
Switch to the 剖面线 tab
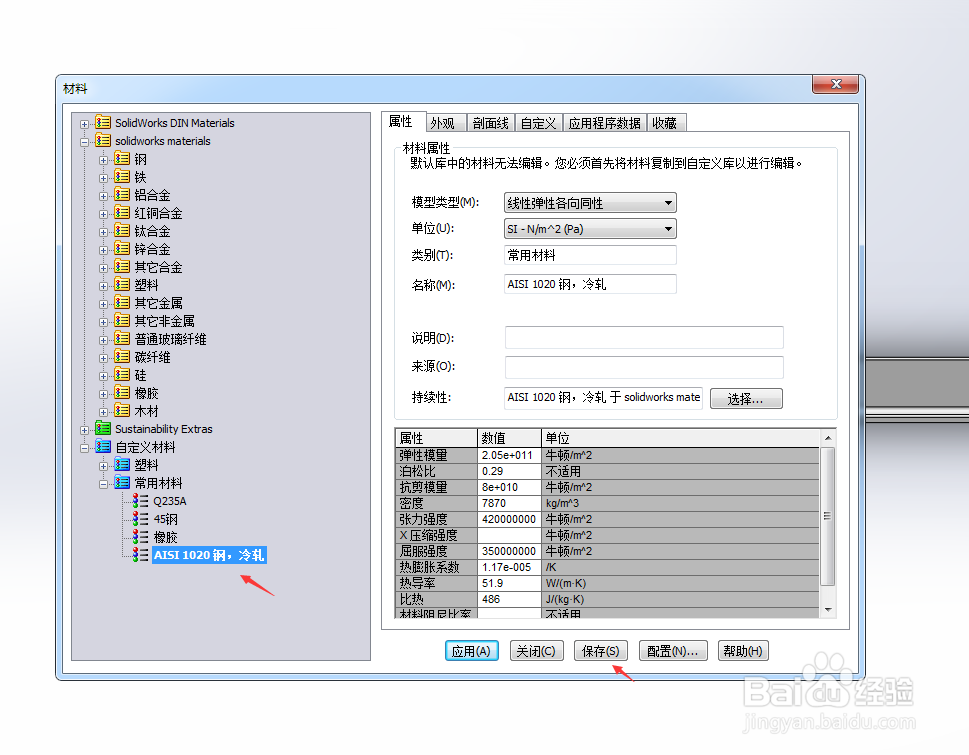(x=490, y=123)
